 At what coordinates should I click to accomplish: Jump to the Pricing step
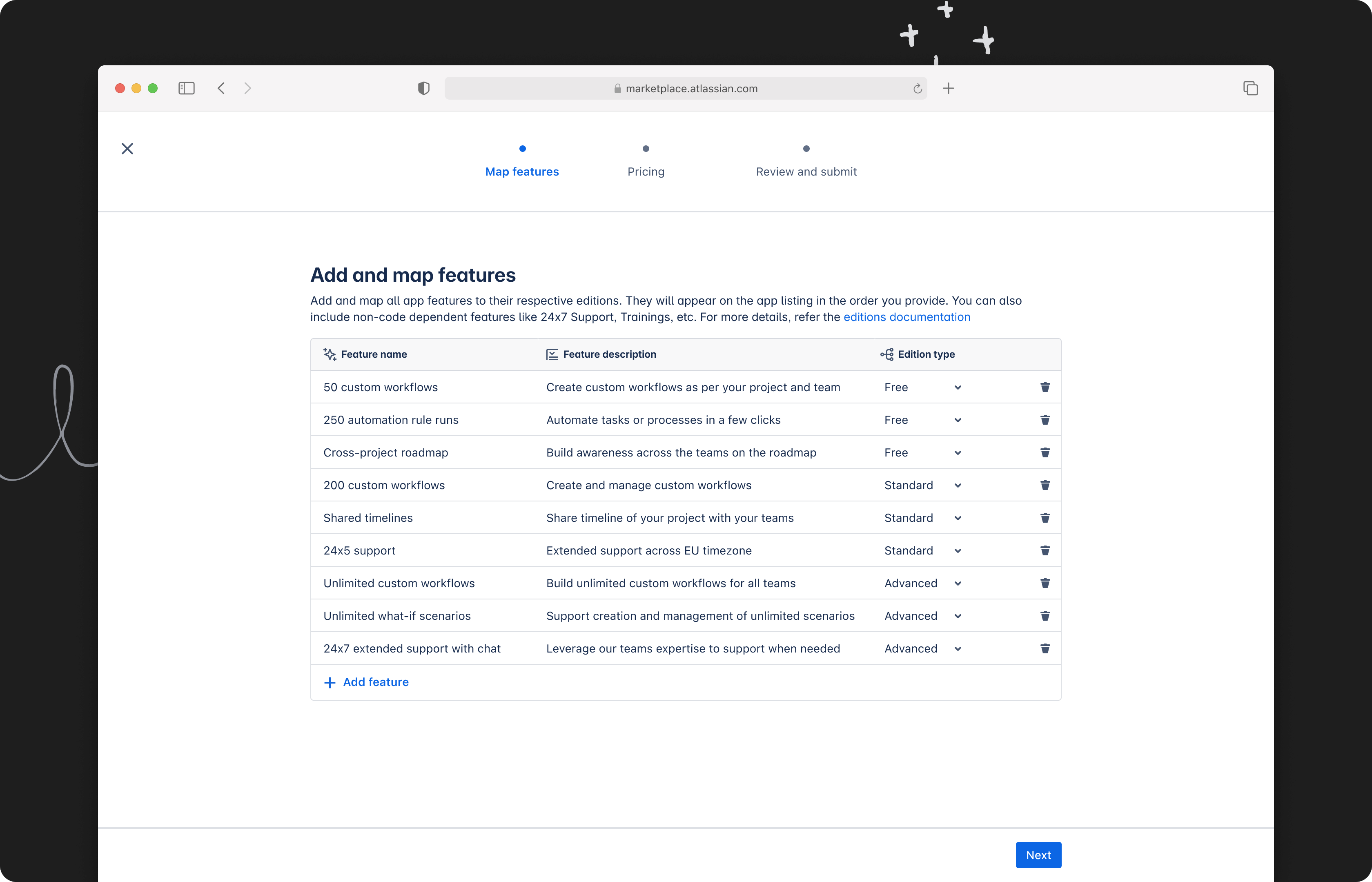click(646, 171)
